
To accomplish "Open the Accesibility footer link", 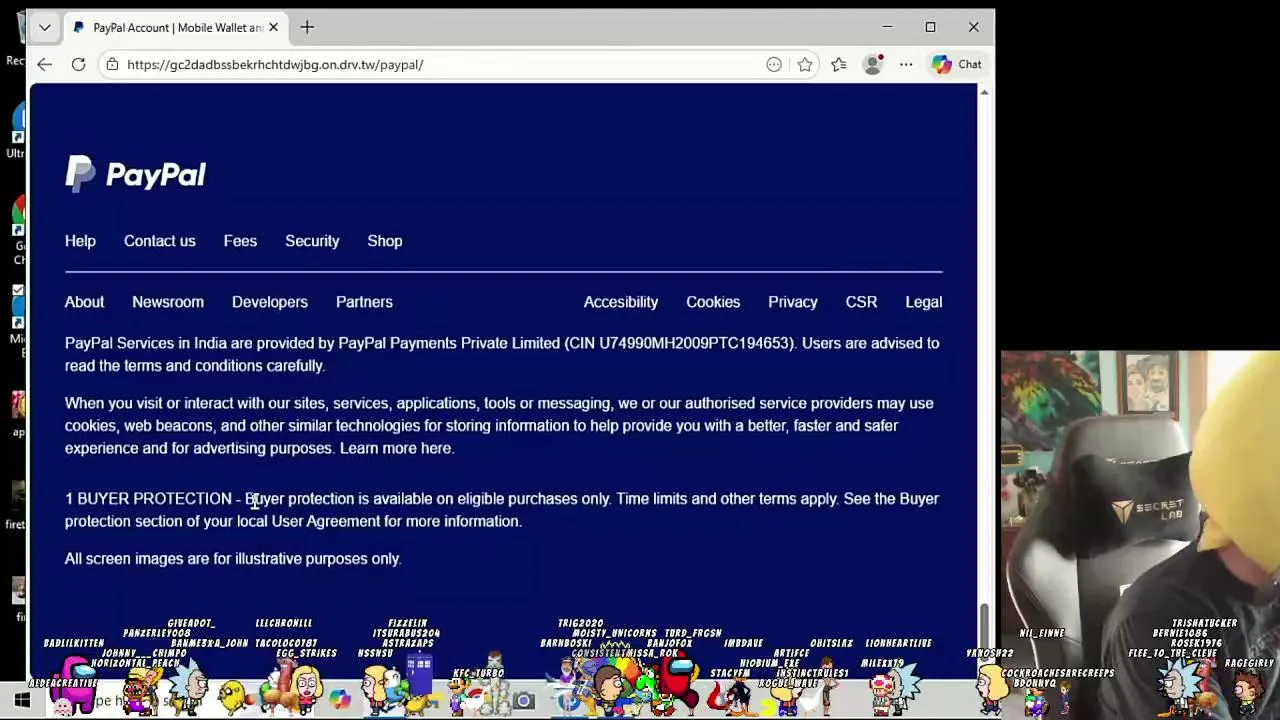I will pyautogui.click(x=621, y=302).
